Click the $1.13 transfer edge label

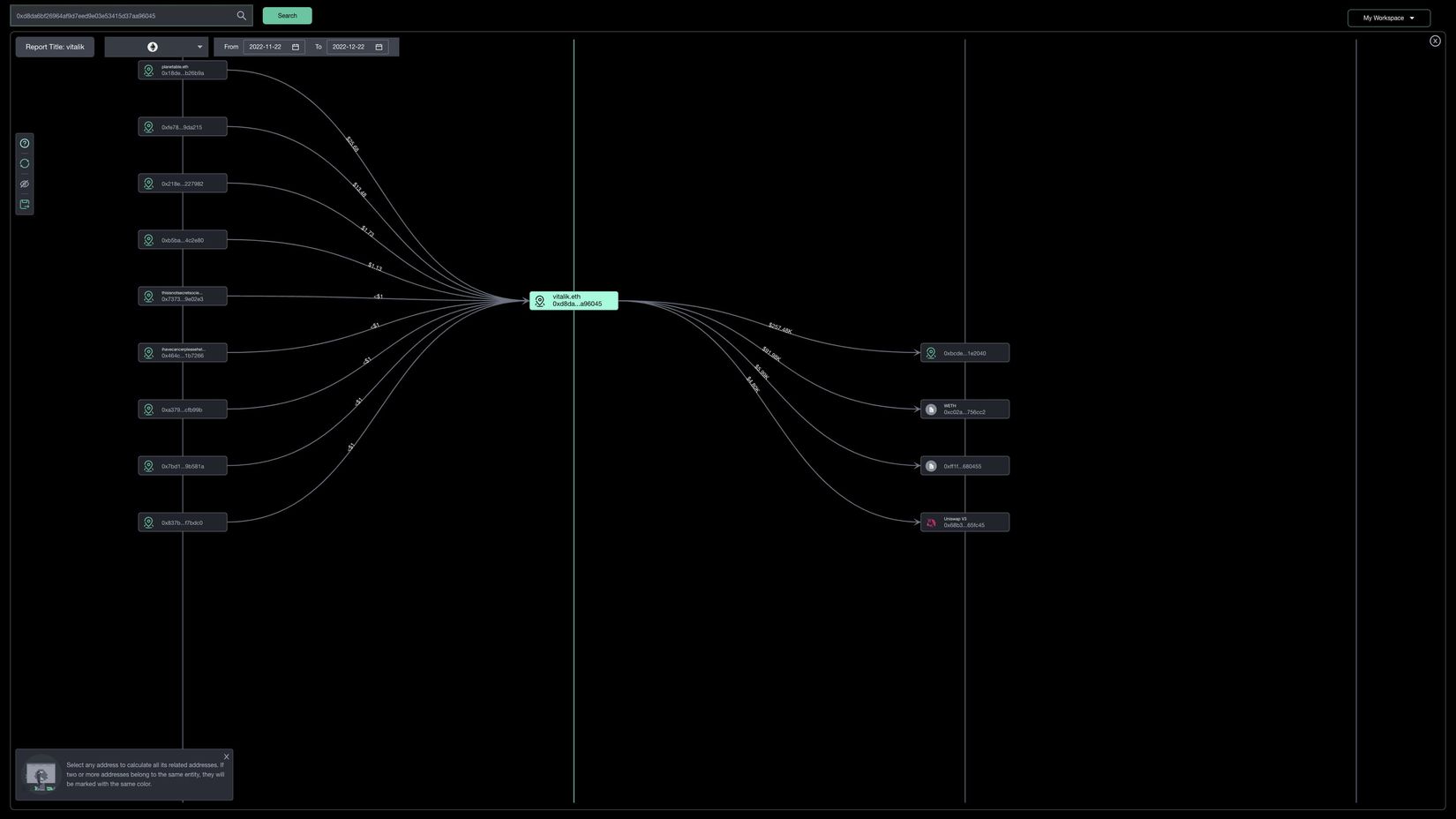tap(375, 267)
